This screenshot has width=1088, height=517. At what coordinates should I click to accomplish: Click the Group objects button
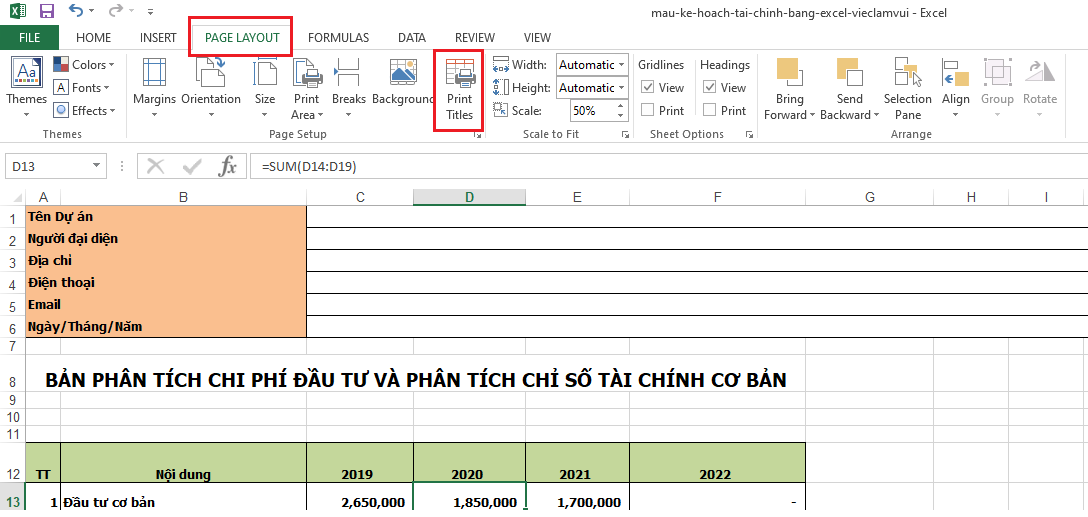tap(997, 87)
